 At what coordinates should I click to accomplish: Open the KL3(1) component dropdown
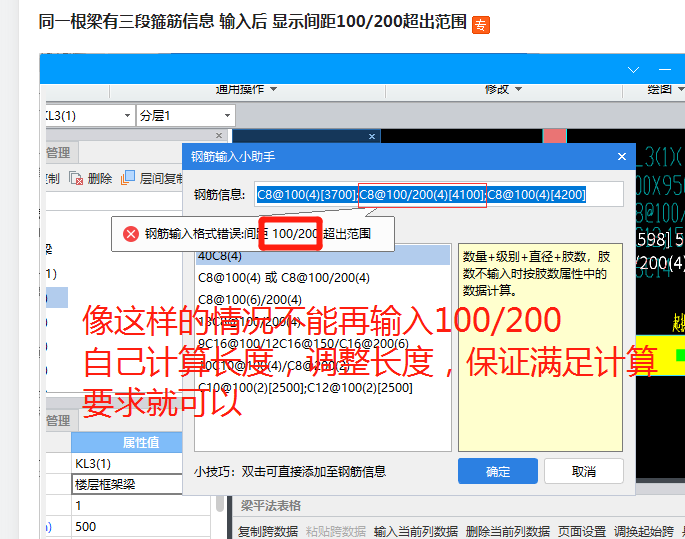(127, 116)
